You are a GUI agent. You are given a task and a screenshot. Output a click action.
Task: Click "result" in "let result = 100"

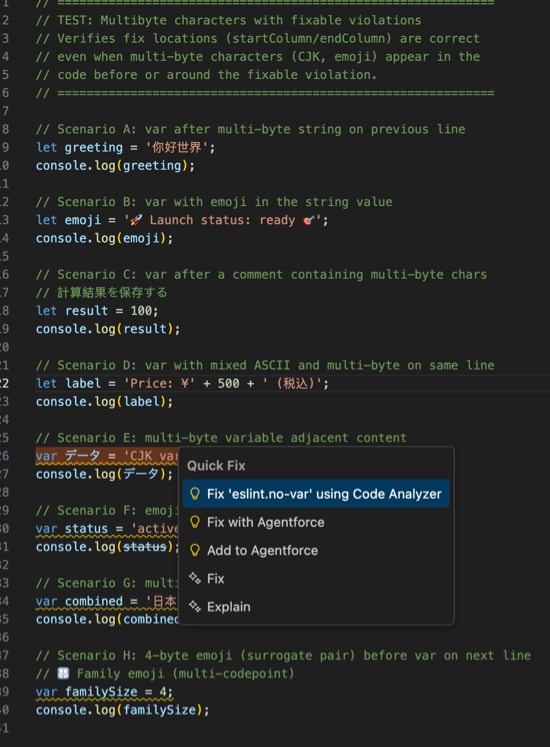[86, 311]
